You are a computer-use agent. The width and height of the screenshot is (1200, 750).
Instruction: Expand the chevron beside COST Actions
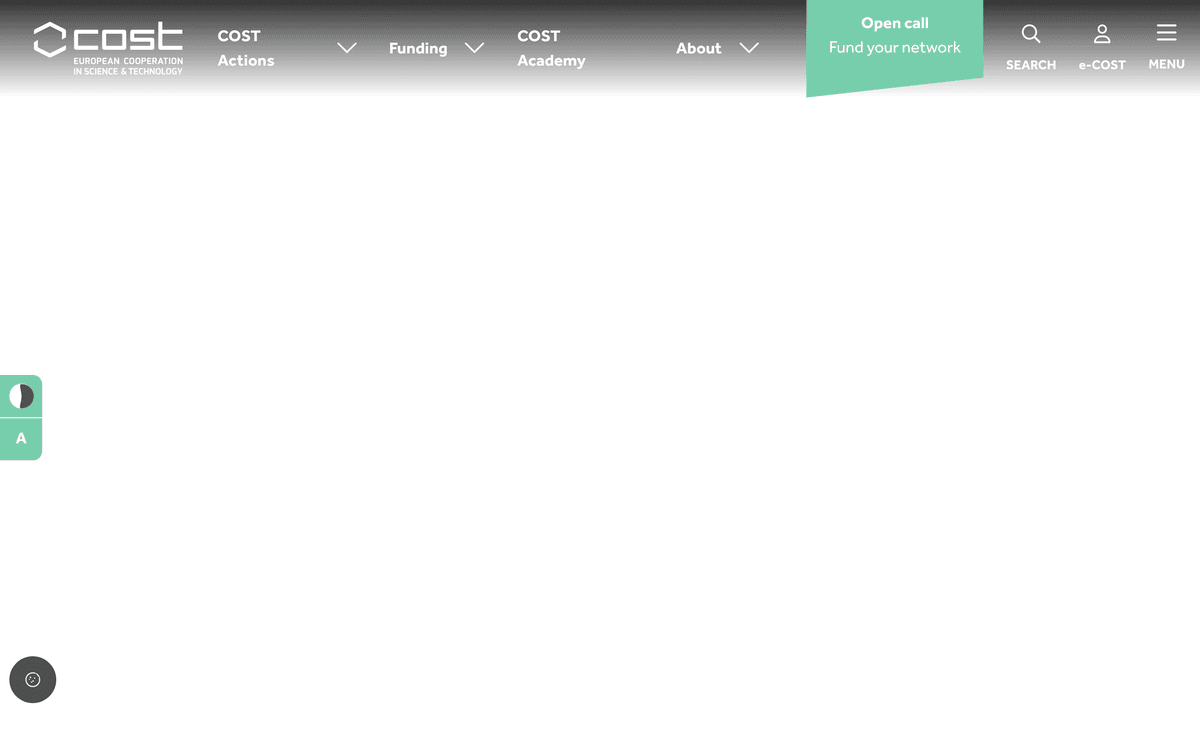(x=347, y=48)
